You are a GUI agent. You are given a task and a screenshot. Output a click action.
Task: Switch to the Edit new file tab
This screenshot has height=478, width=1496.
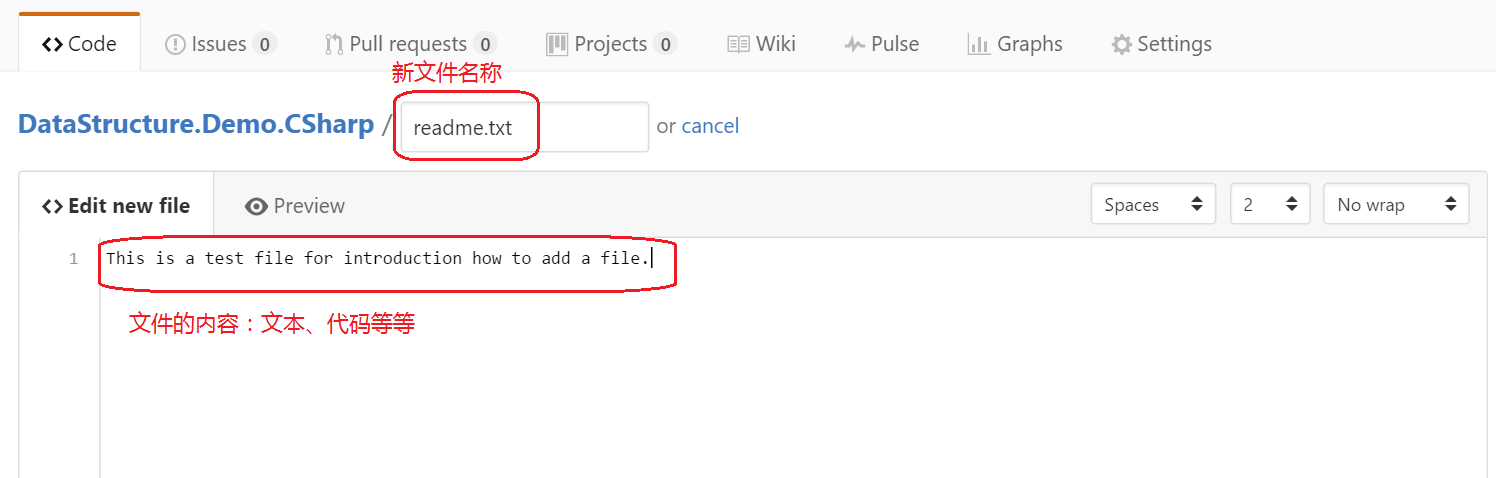(116, 206)
